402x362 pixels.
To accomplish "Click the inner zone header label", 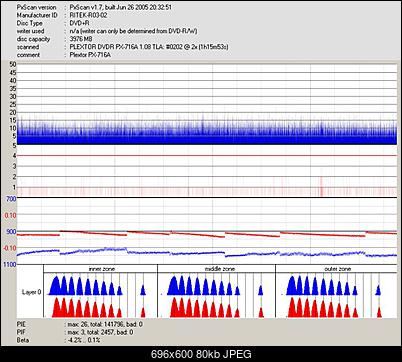I will (102, 269).
